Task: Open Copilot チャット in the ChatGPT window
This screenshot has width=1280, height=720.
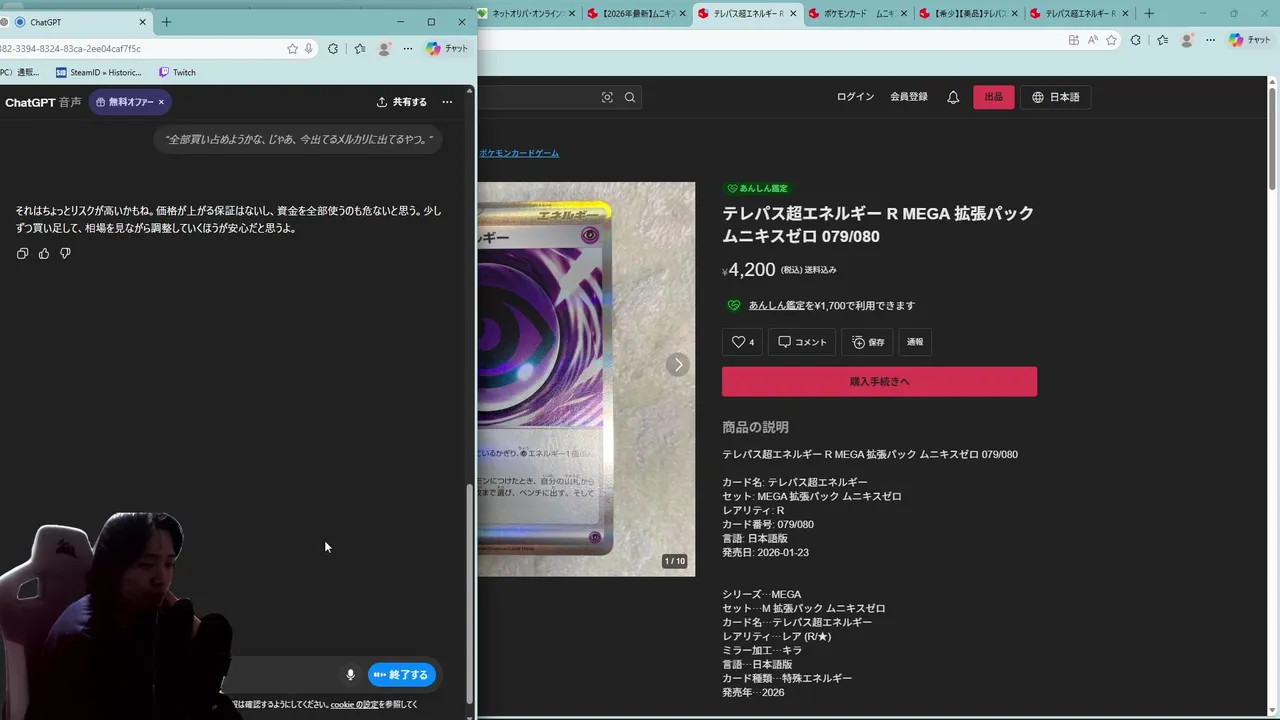Action: (447, 48)
